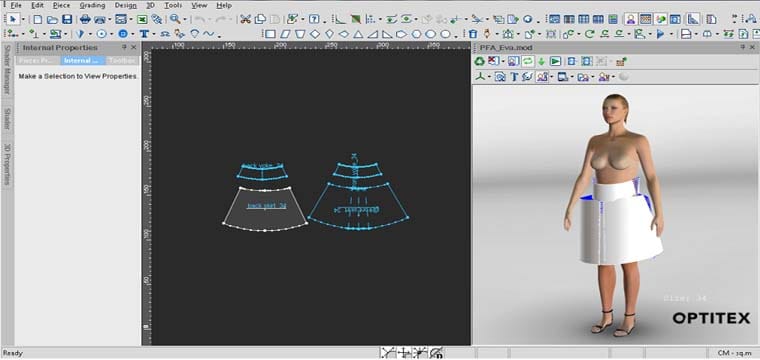Expand the Text tool dropdown arrow

[x=154, y=34]
